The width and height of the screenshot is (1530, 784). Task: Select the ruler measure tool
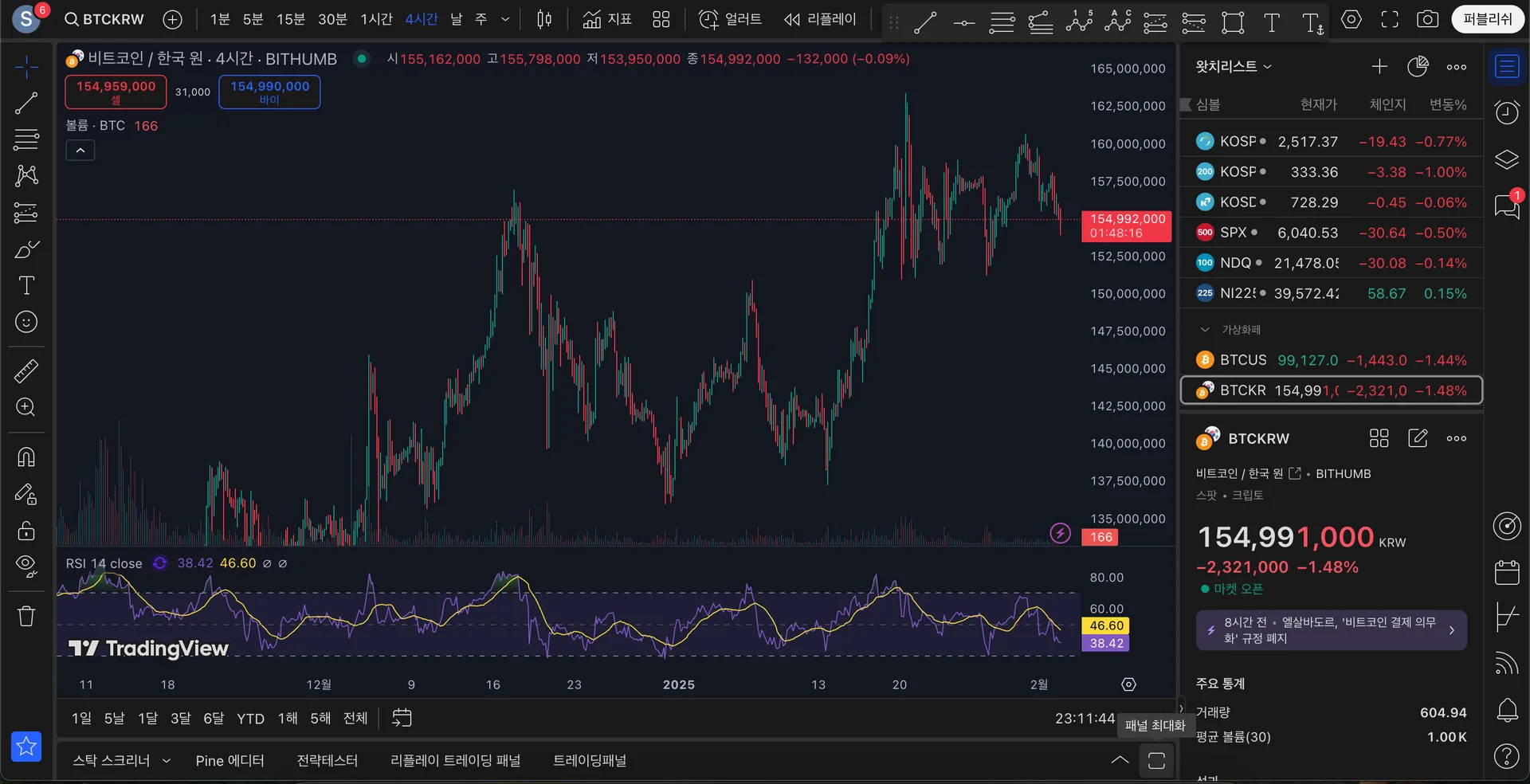point(26,370)
